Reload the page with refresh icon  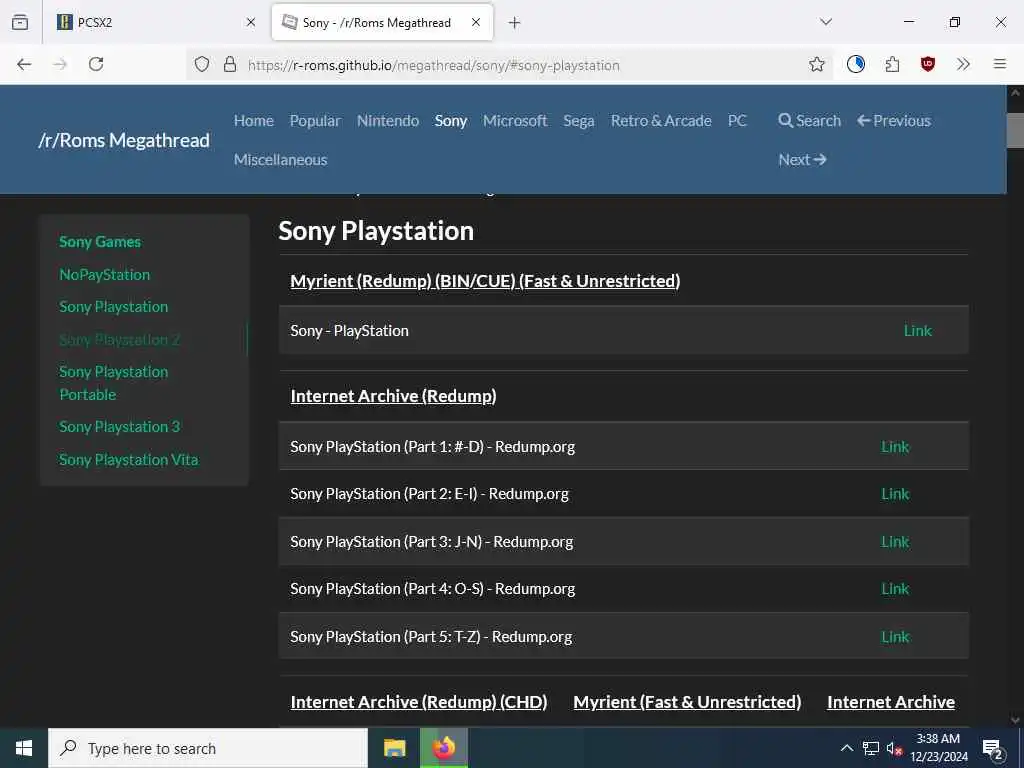point(96,64)
